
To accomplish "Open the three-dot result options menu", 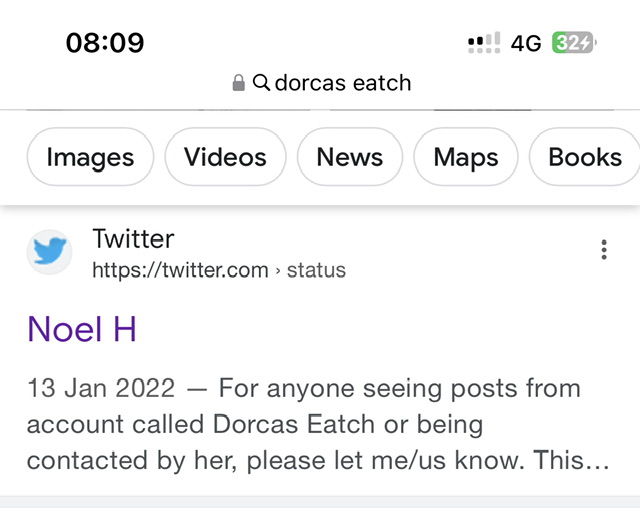I will click(604, 250).
